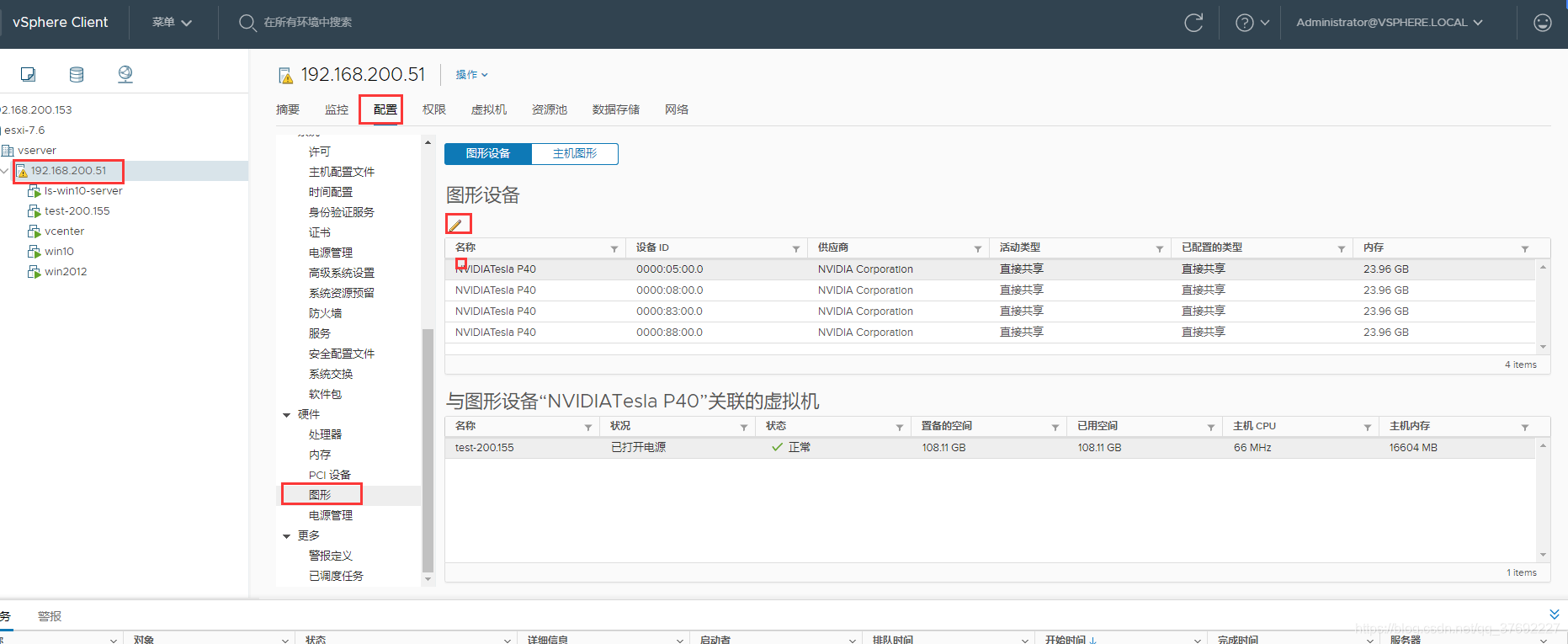
Task: Switch to the 资源池 tab
Action: [x=550, y=109]
